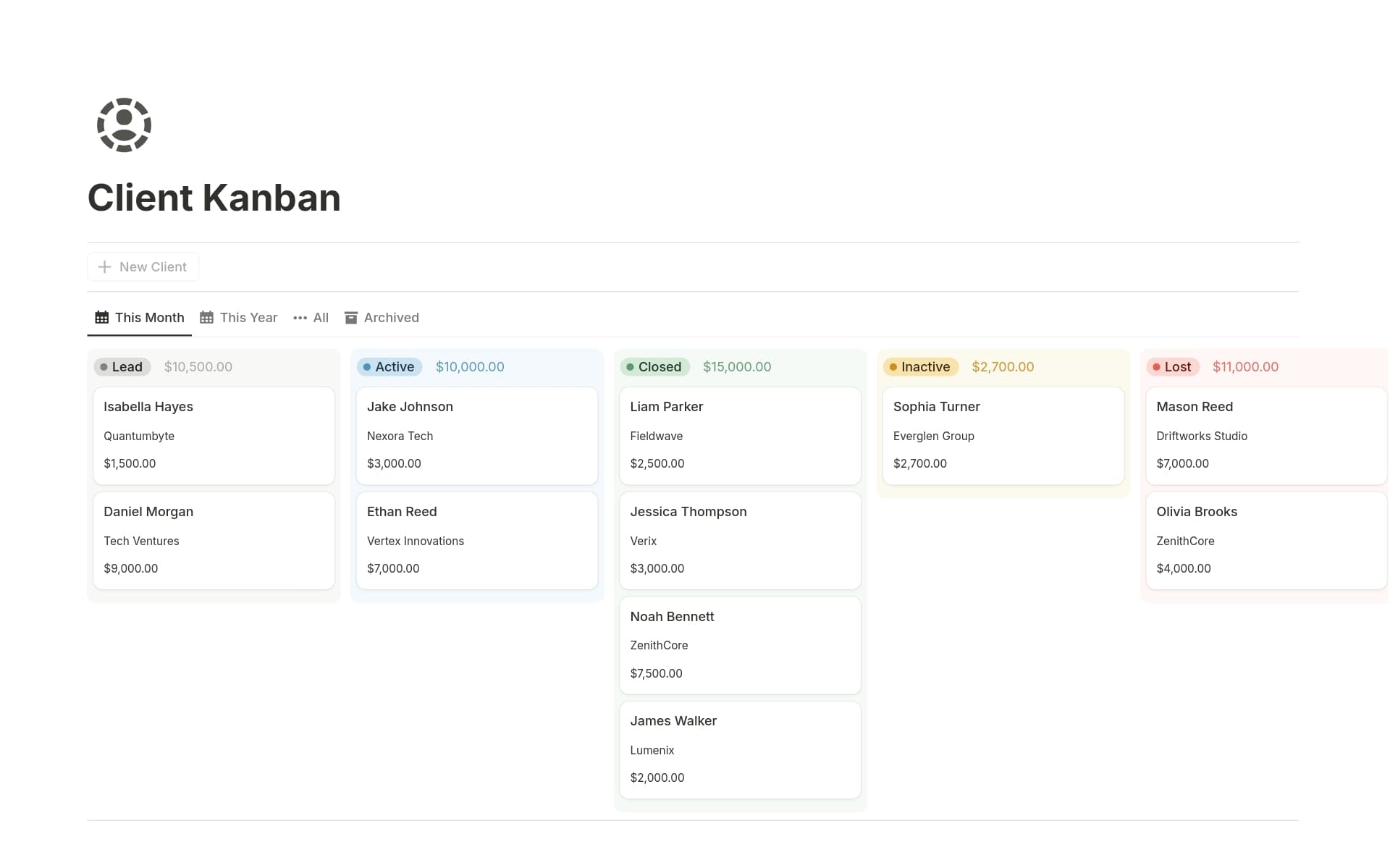Image resolution: width=1390 pixels, height=868 pixels.
Task: Switch to the This Year tab
Action: (x=248, y=317)
